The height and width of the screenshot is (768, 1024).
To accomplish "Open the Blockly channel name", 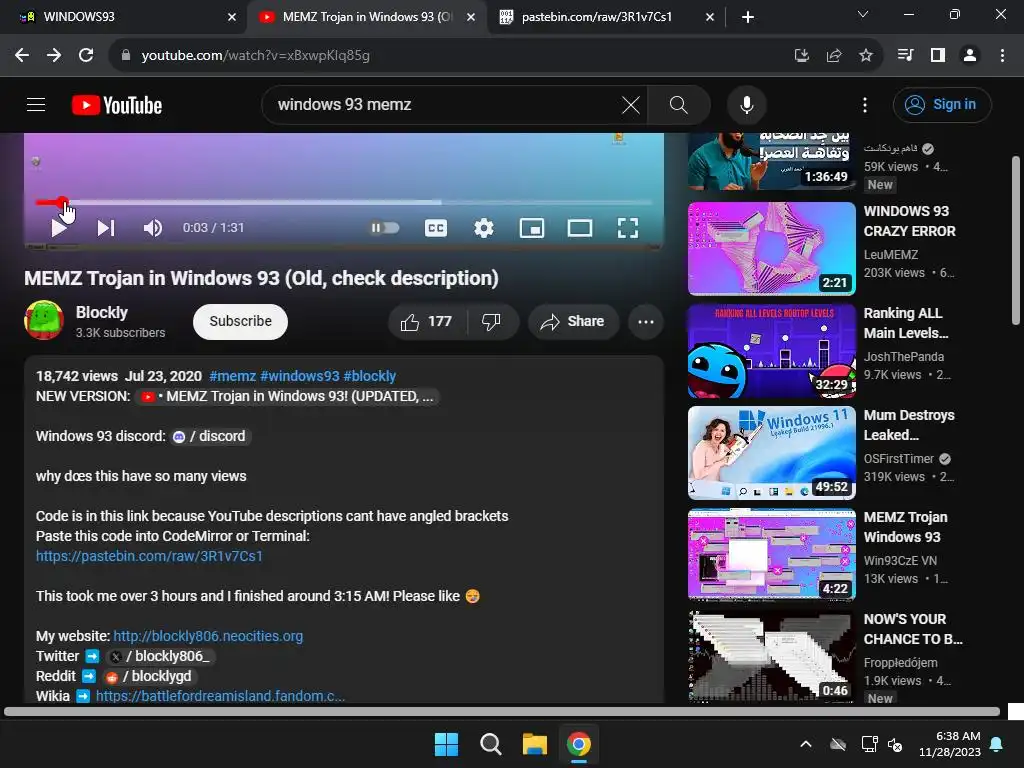I will (102, 312).
